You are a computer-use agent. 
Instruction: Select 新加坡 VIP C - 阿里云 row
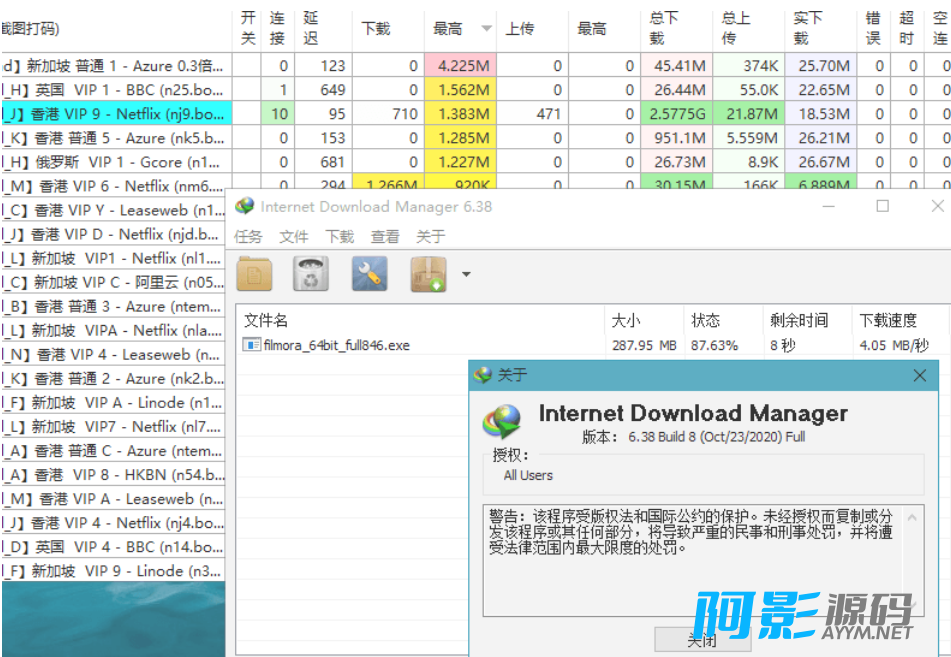click(113, 282)
